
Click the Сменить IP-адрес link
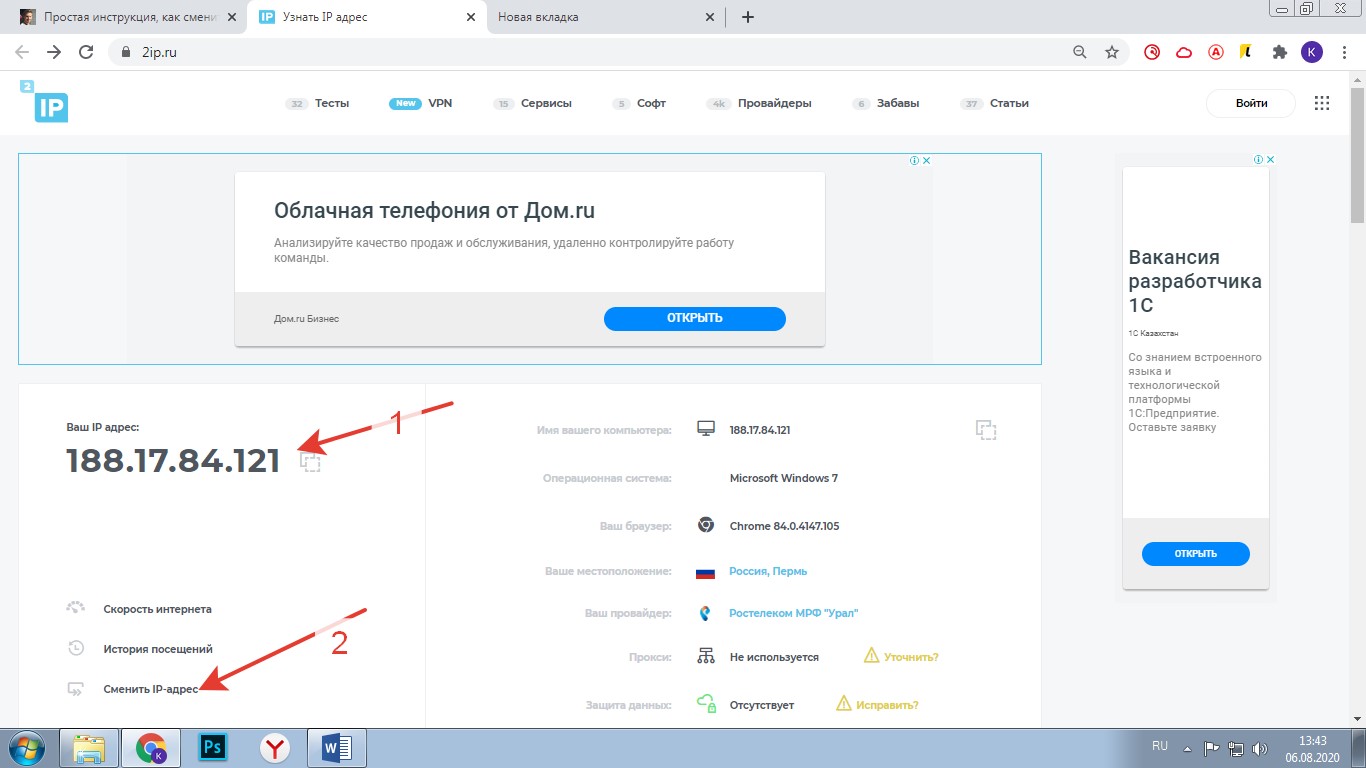pyautogui.click(x=150, y=689)
